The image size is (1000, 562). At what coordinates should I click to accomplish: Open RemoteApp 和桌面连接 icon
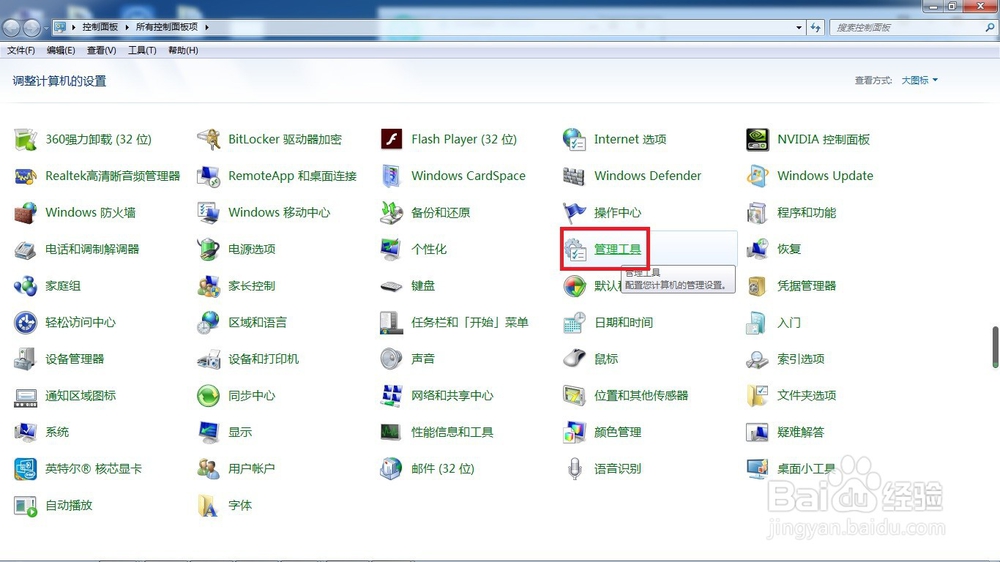click(209, 175)
